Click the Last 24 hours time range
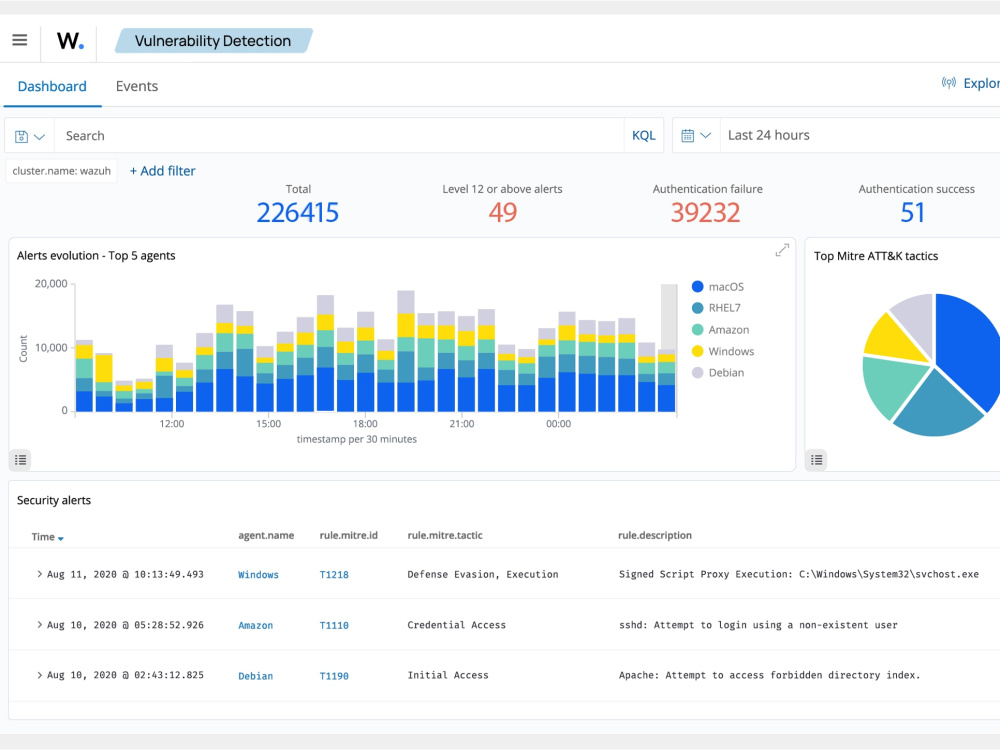Viewport: 1000px width, 750px height. pos(768,135)
